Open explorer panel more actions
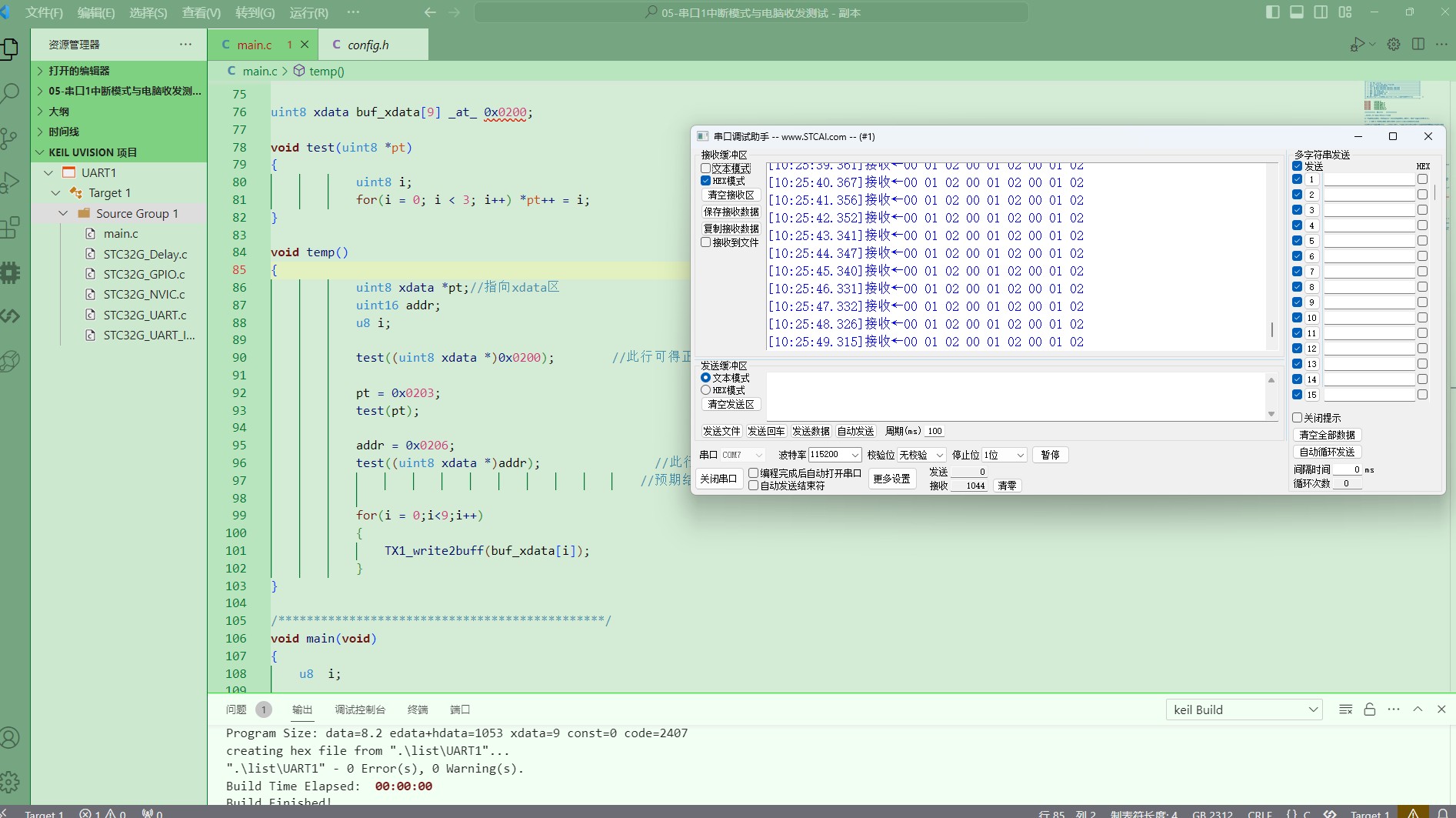The image size is (1456, 818). [x=185, y=45]
